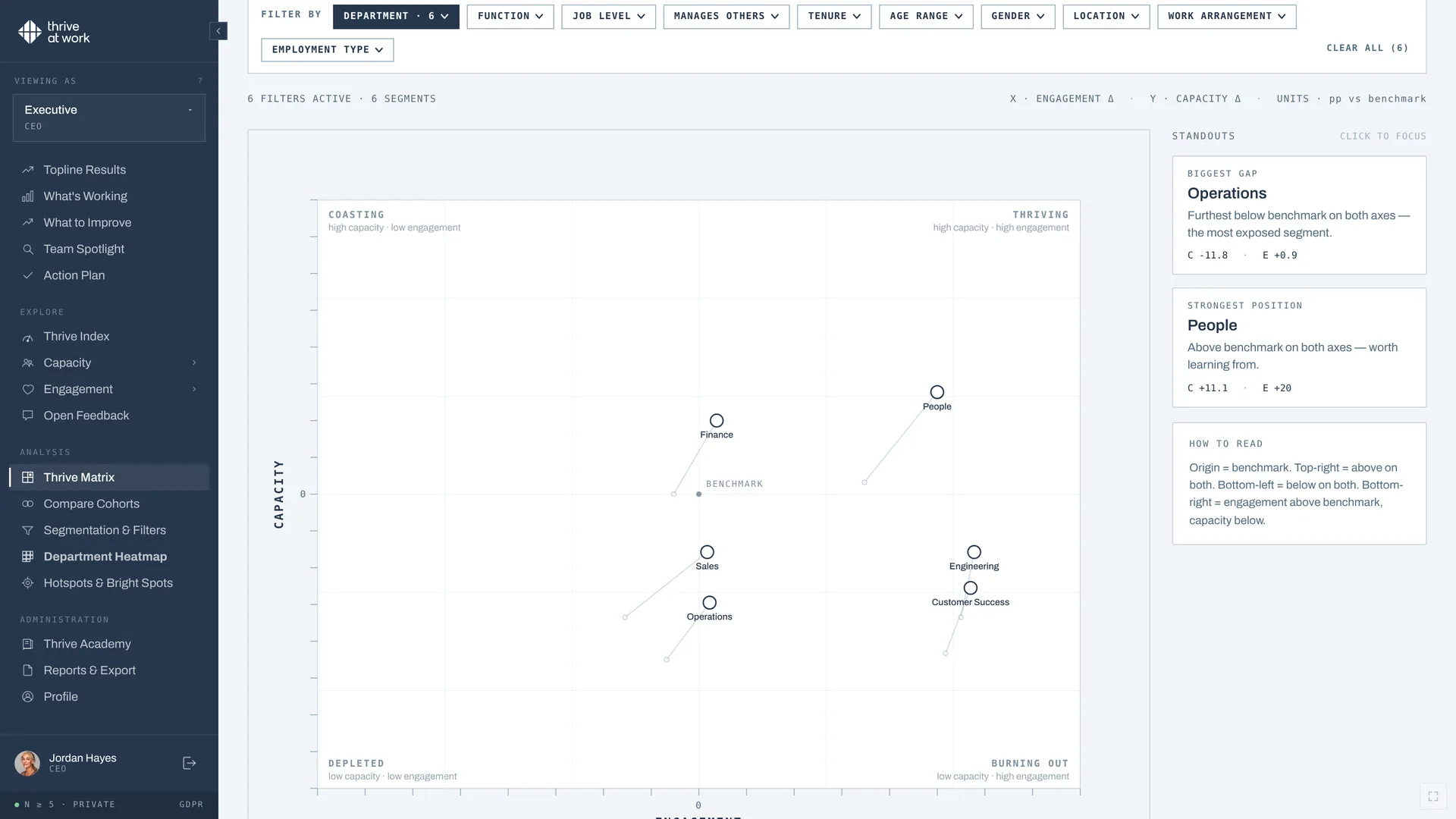Click the Department Heatmap grid icon
This screenshot has height=819, width=1456.
click(x=28, y=557)
